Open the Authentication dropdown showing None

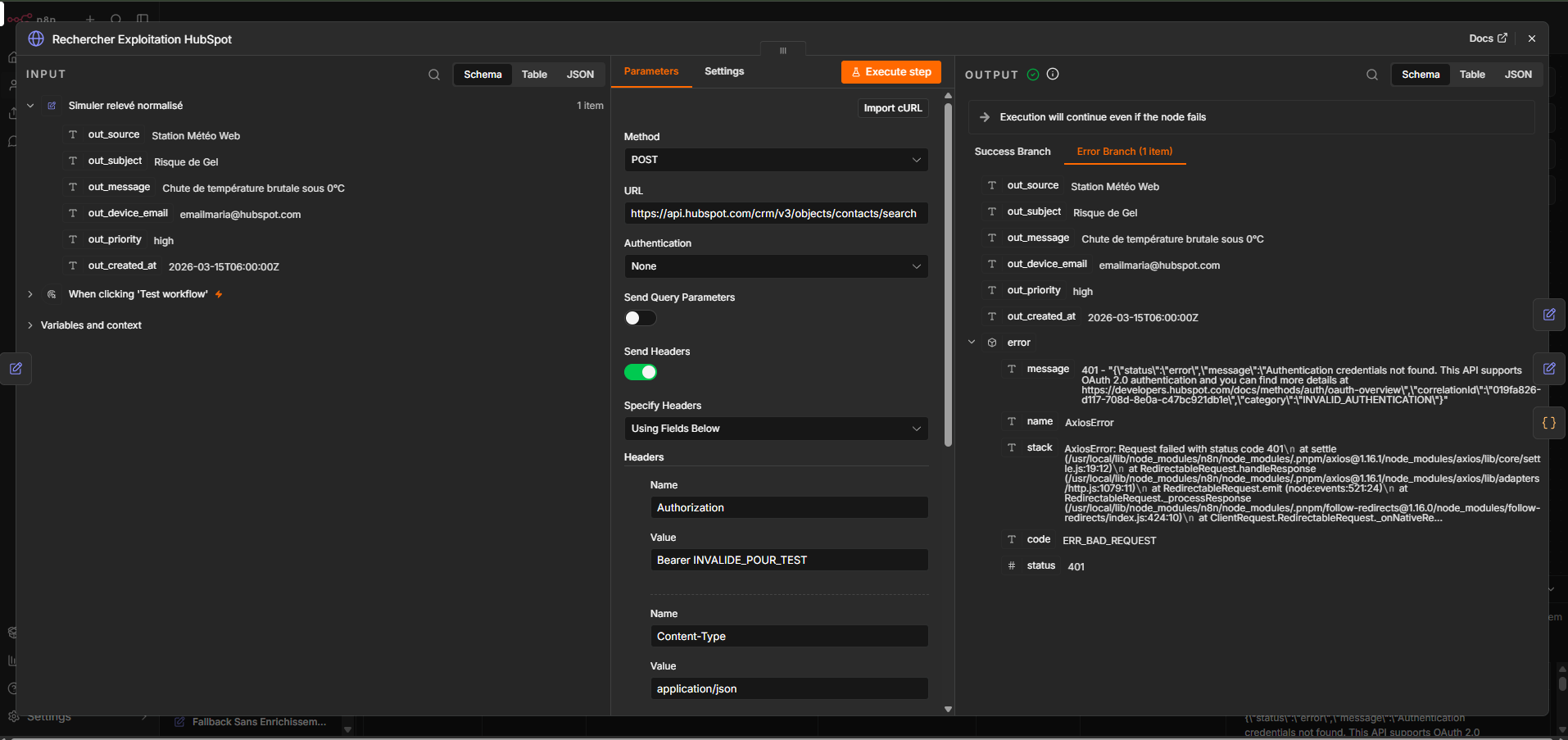pos(776,266)
